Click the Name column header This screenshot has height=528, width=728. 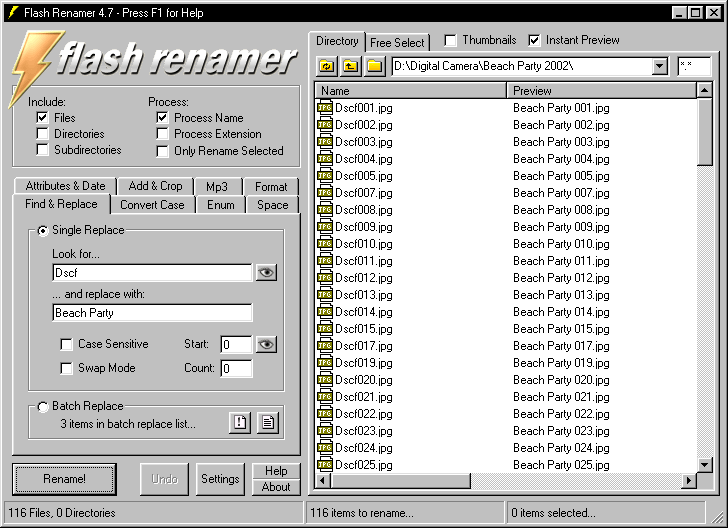point(411,91)
